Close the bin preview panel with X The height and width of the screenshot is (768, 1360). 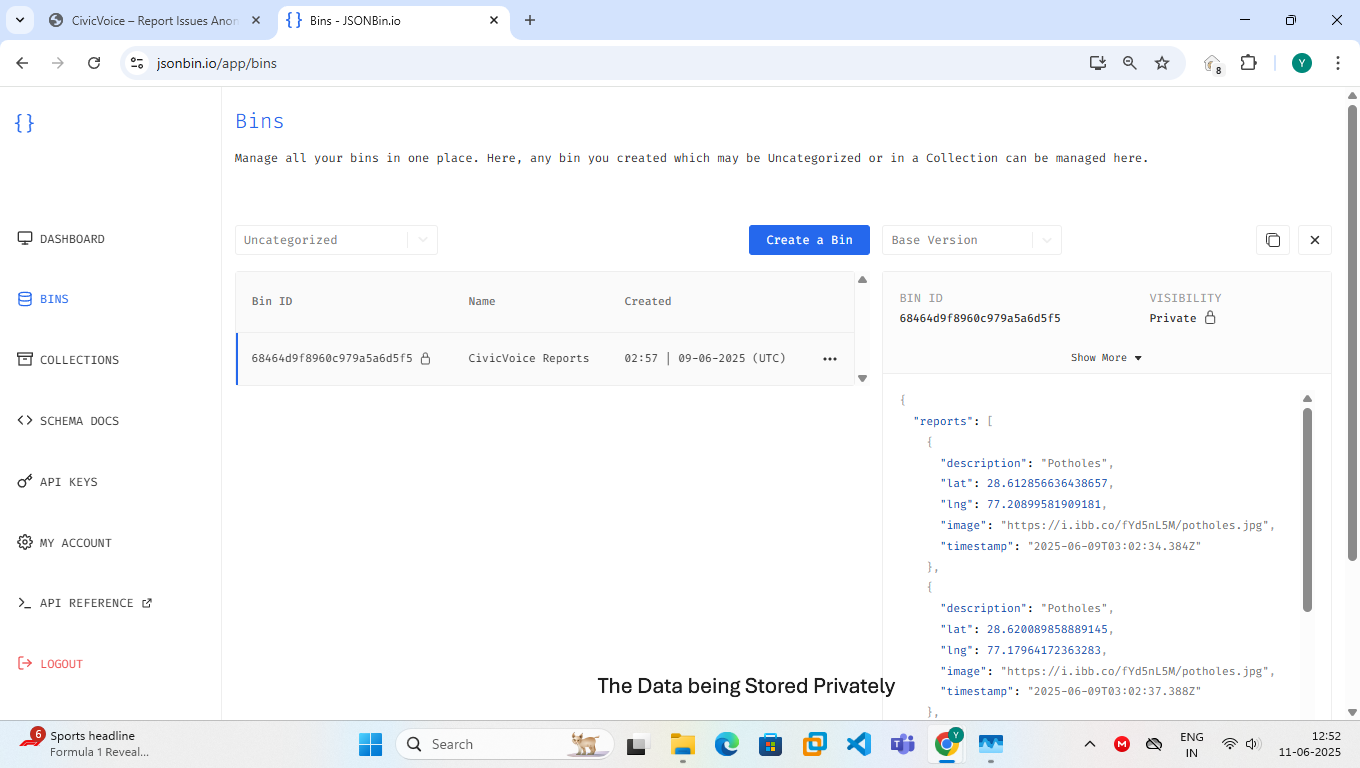point(1315,240)
